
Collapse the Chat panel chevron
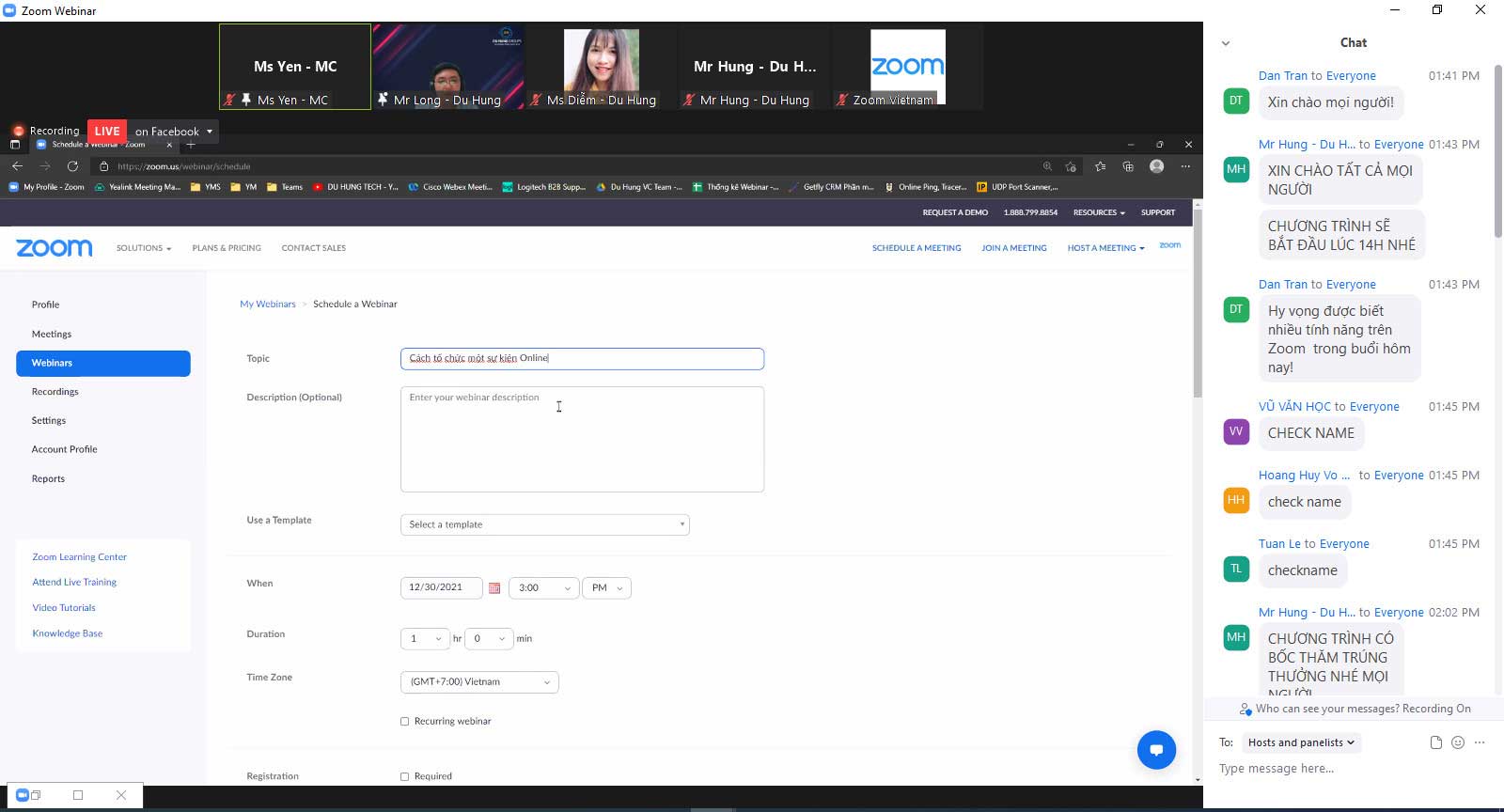pyautogui.click(x=1225, y=43)
